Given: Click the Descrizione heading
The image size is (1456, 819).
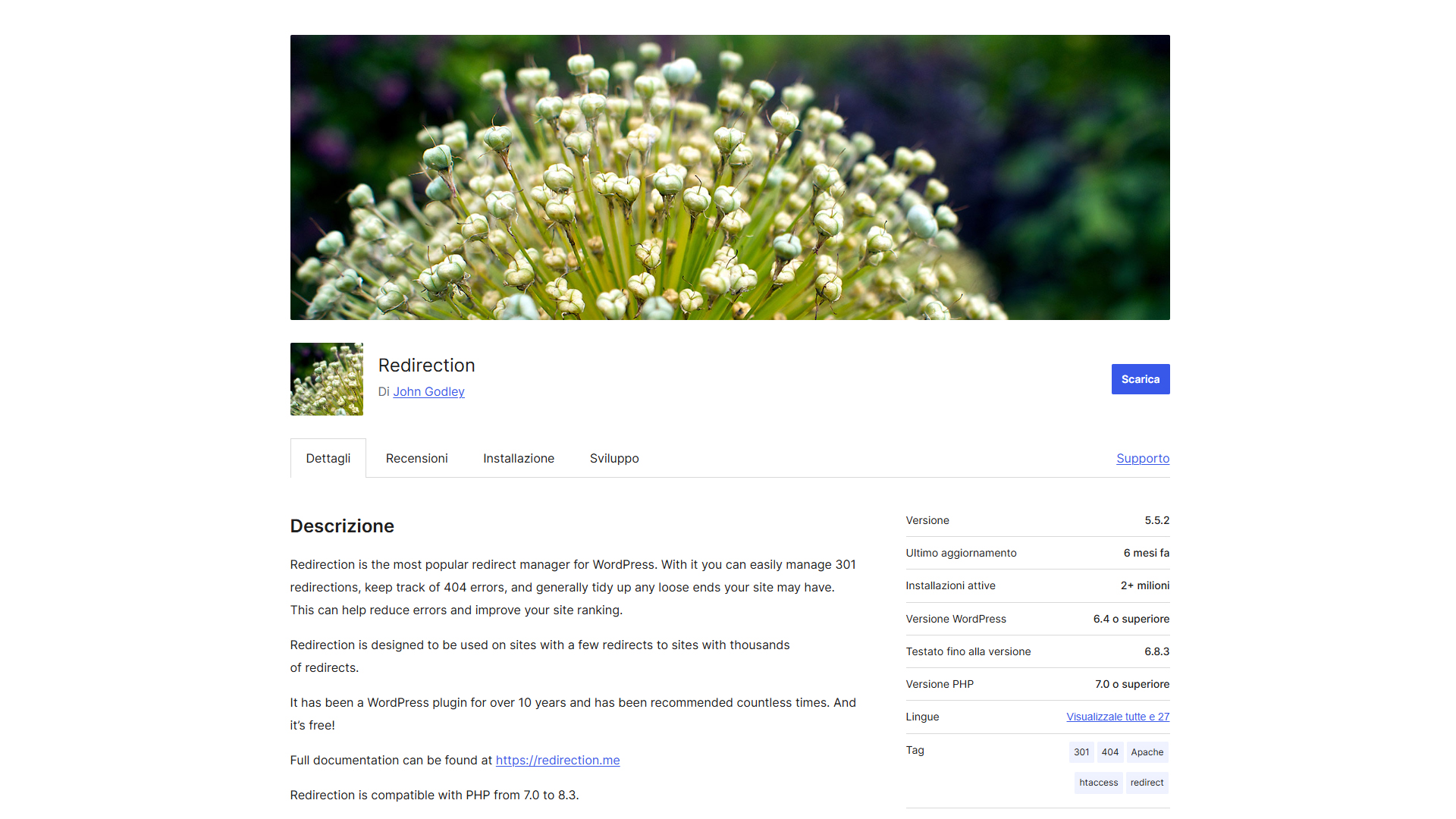Looking at the screenshot, I should coord(342,526).
